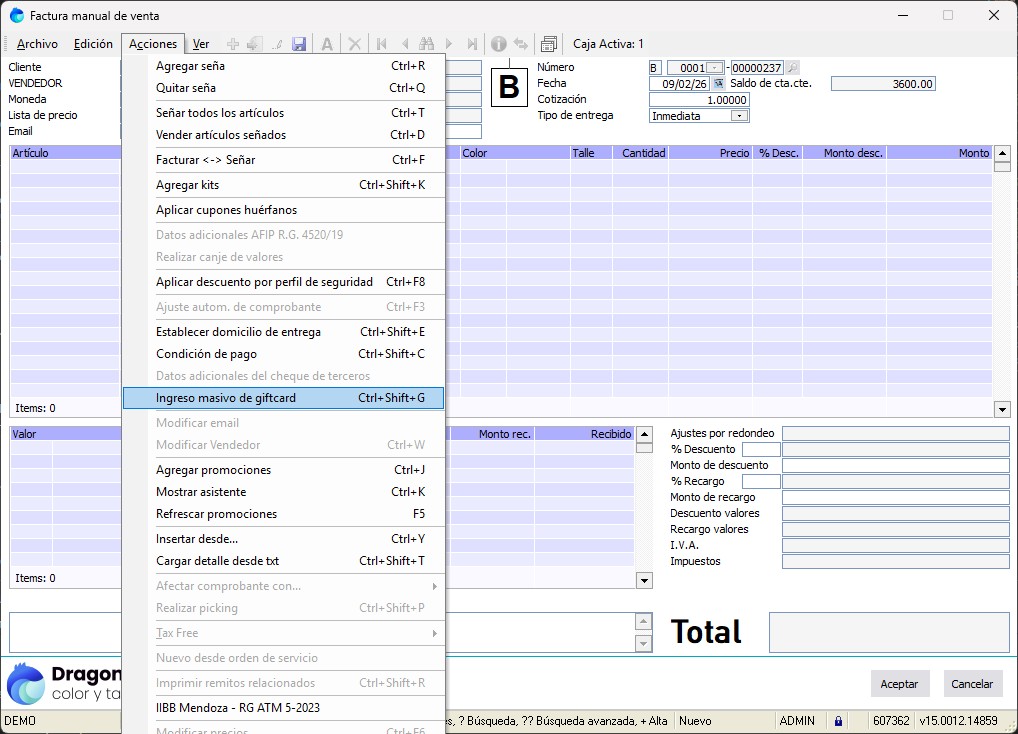Click the last record navigation arrow
Image resolution: width=1018 pixels, height=734 pixels.
coord(471,44)
